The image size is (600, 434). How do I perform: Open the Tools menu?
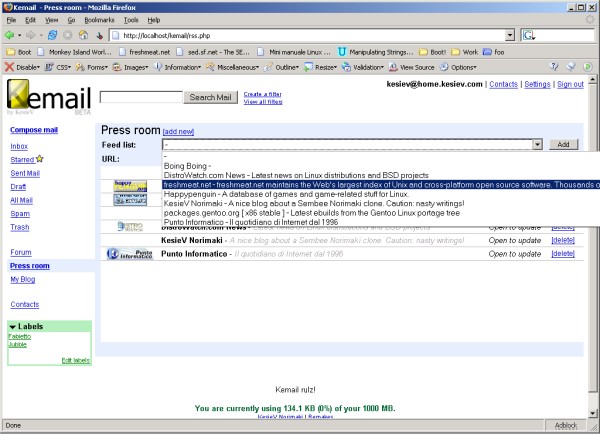[131, 20]
